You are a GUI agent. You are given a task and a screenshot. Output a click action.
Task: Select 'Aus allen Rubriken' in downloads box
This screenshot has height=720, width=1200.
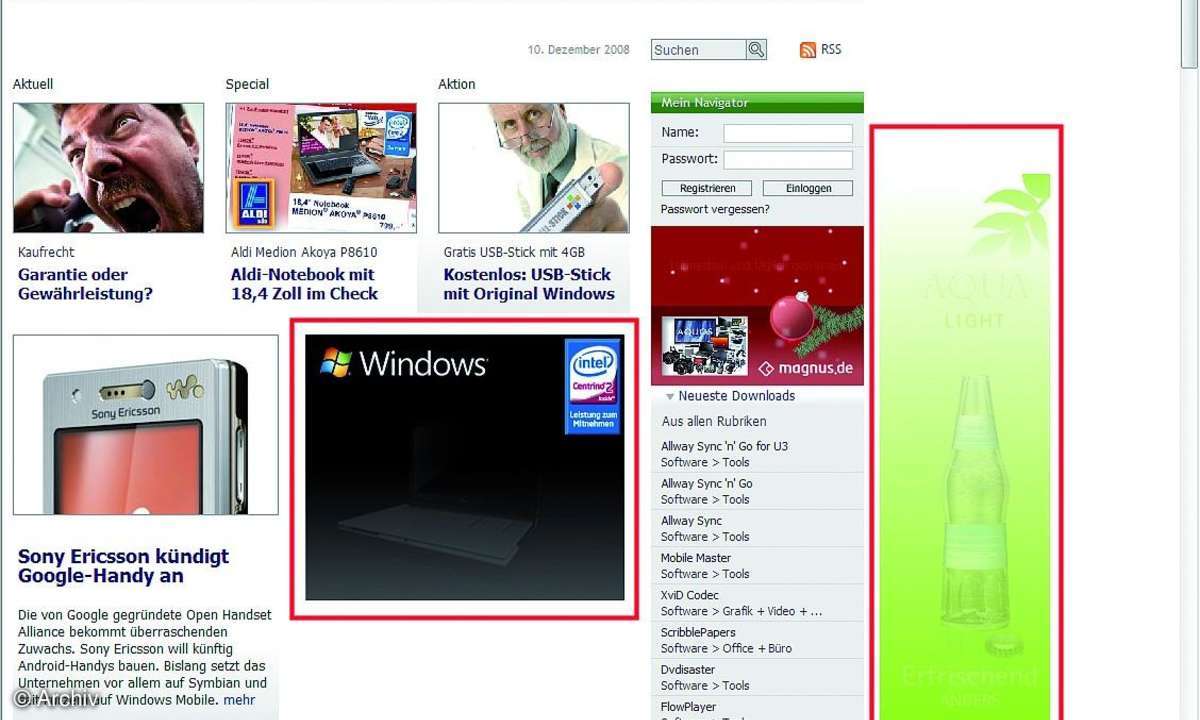pos(714,421)
